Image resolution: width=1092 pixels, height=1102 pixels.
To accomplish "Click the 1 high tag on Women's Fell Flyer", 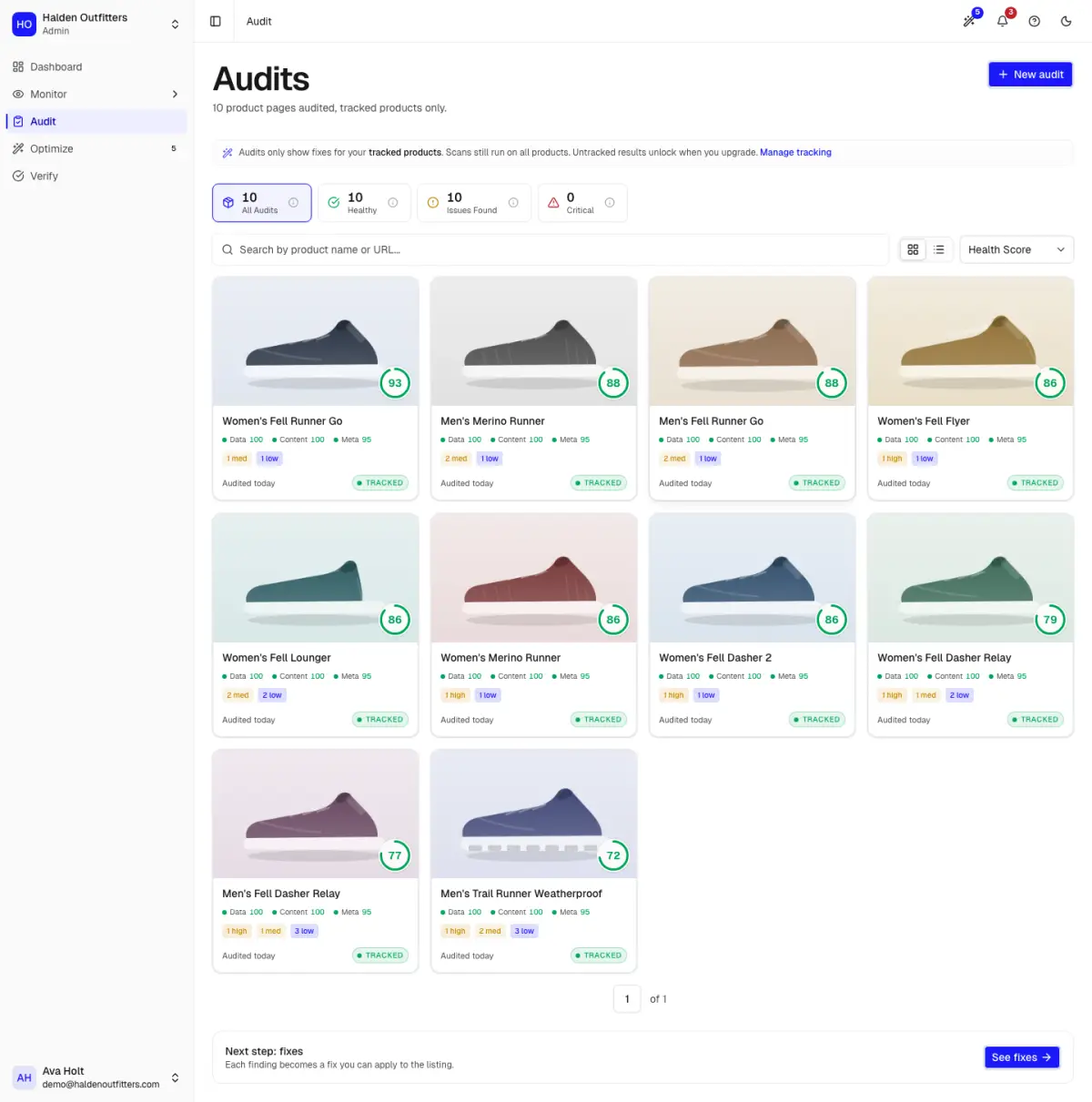I will pos(892,459).
